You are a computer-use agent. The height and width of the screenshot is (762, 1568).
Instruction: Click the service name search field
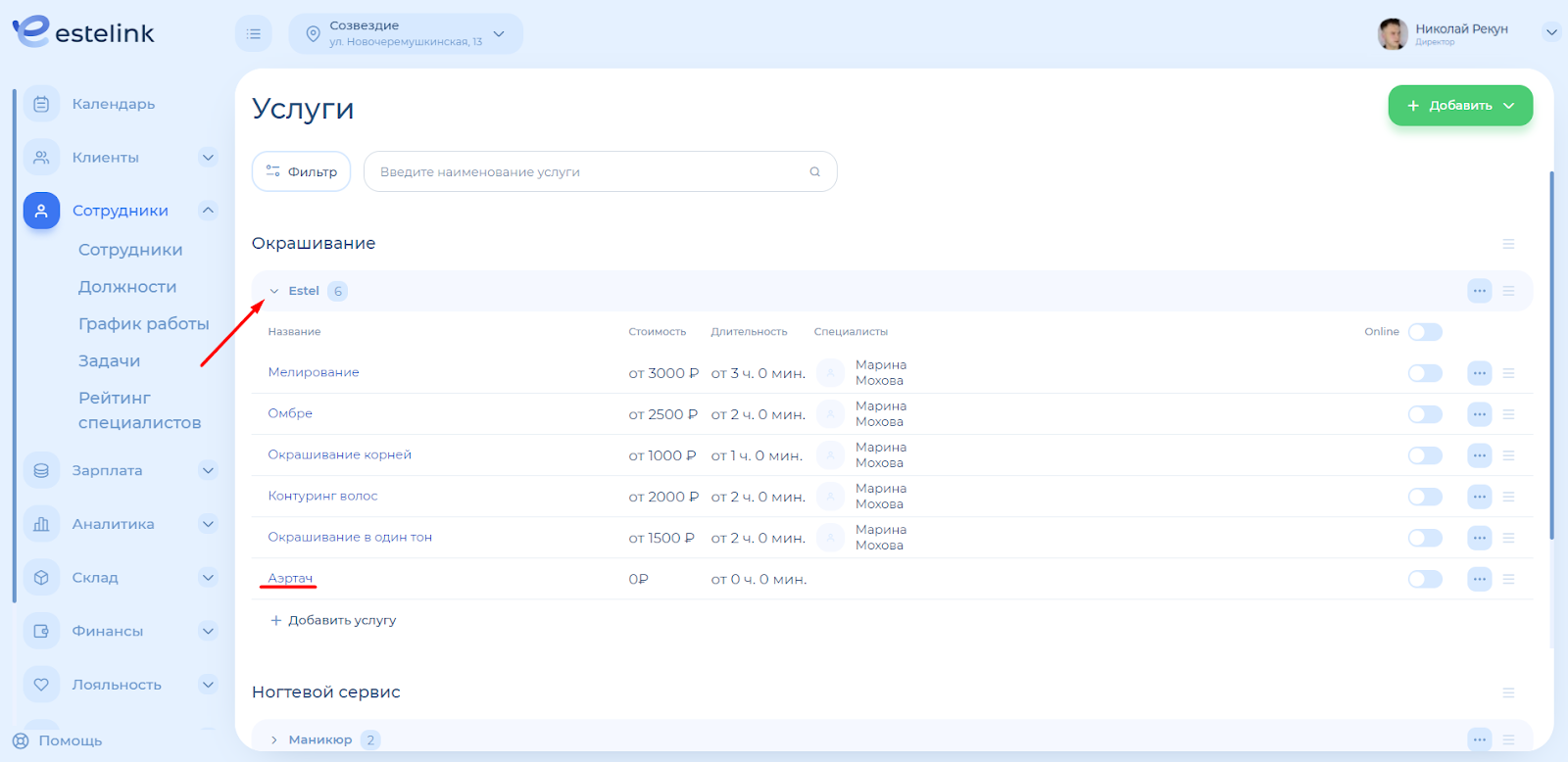point(588,172)
